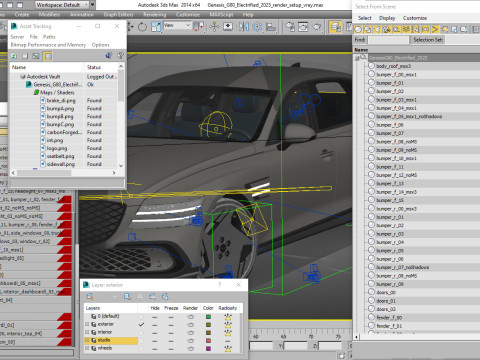Open the Workspace: Default dropdown
The height and width of the screenshot is (360, 480).
pyautogui.click(x=62, y=5)
